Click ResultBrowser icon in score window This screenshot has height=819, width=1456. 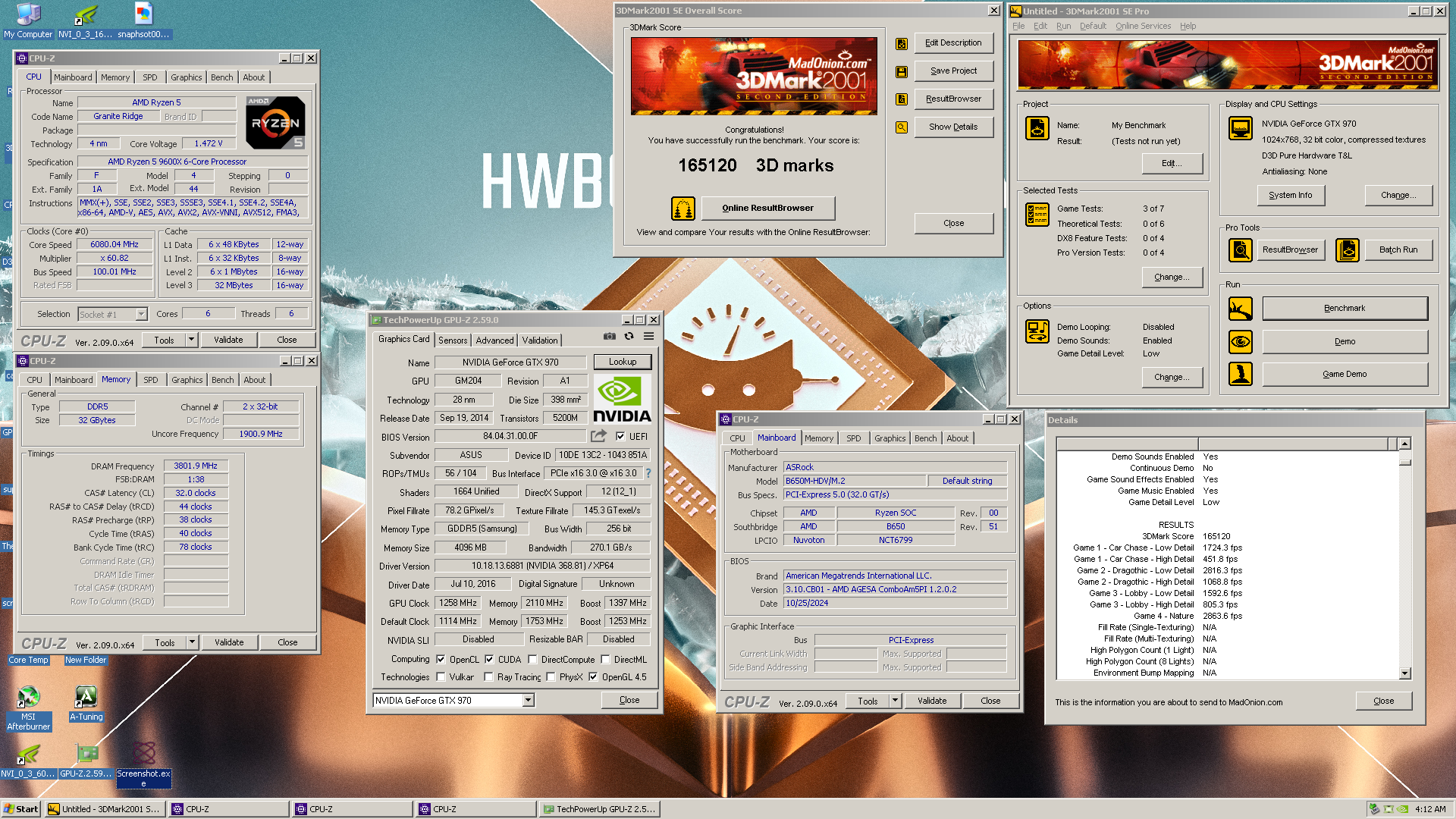902,99
